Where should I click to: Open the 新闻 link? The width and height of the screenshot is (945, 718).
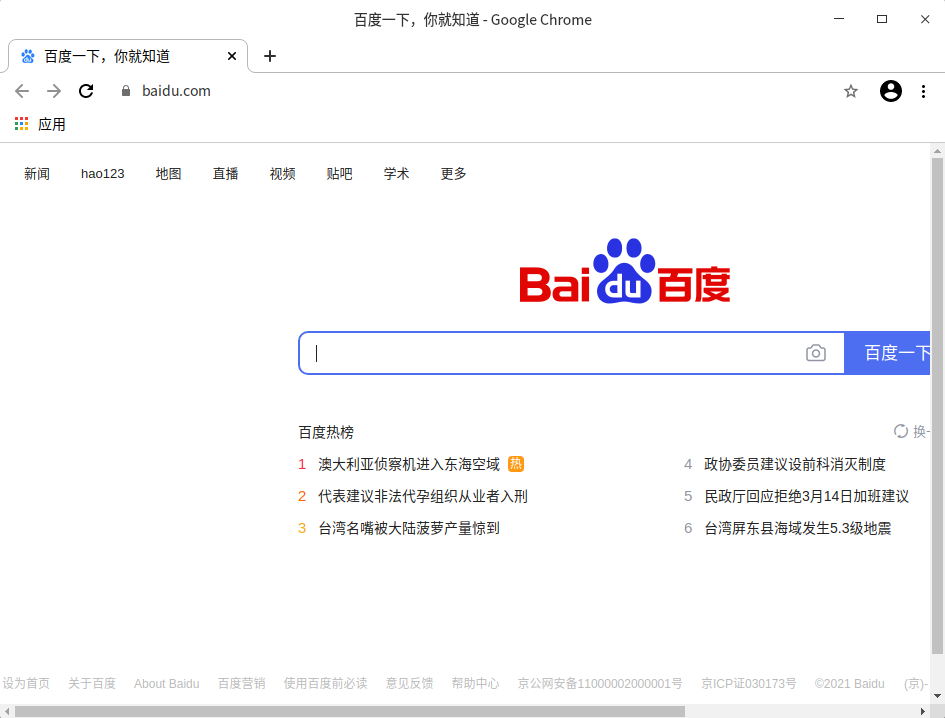pos(37,174)
